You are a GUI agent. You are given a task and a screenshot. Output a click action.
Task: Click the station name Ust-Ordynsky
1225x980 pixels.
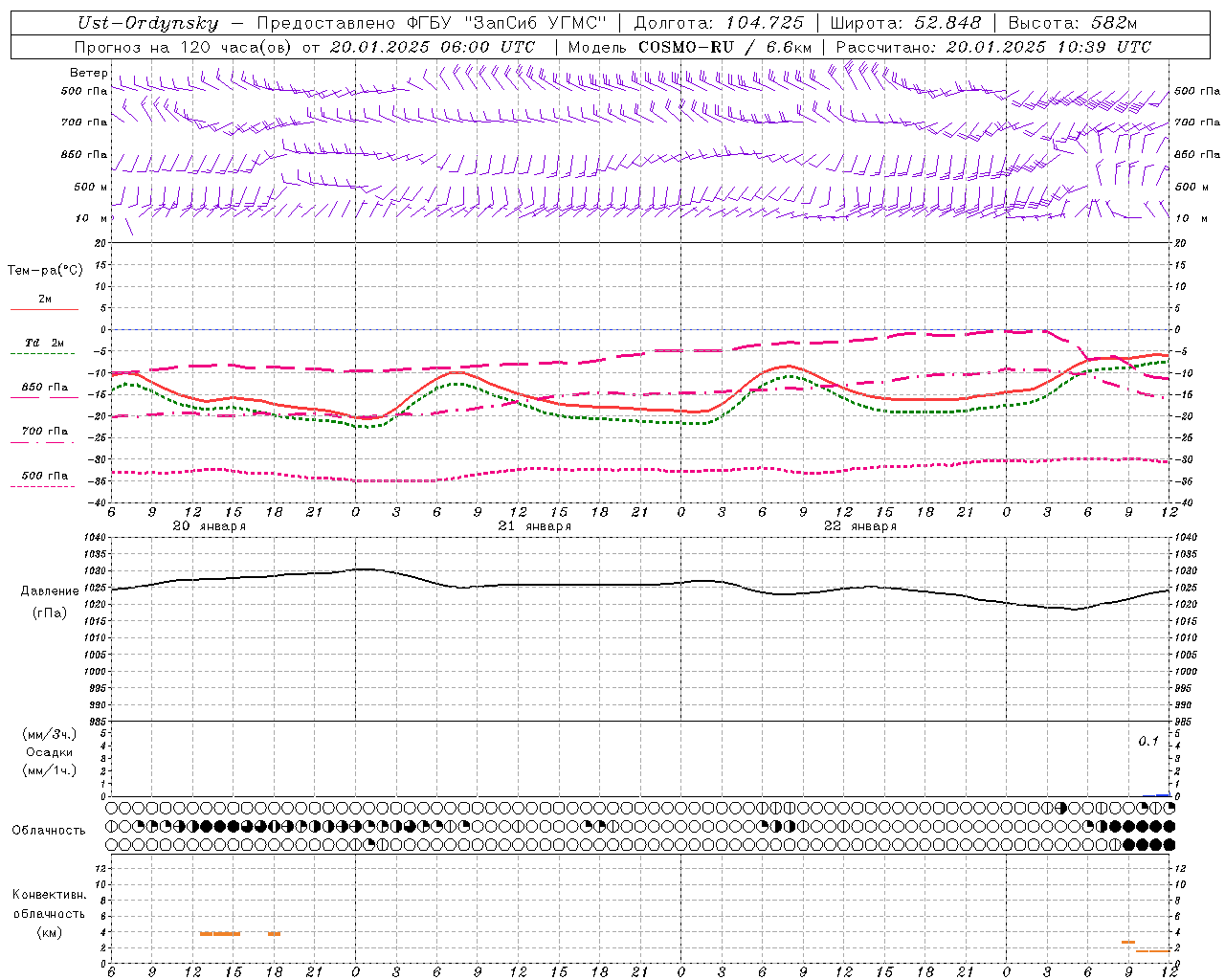tap(147, 23)
